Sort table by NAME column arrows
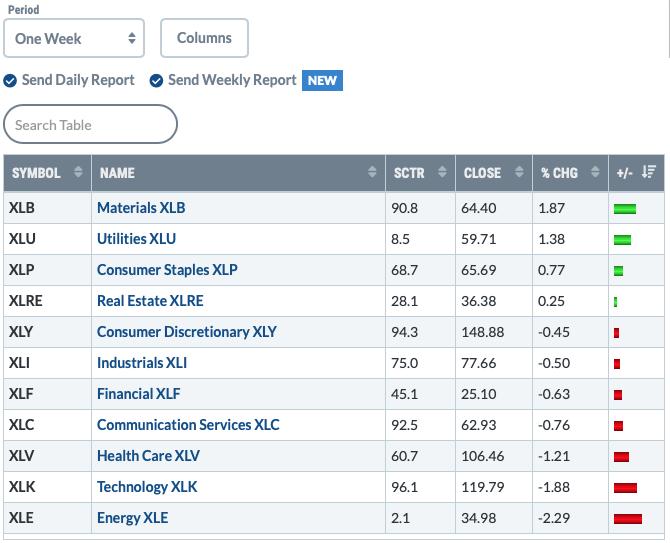 pos(372,172)
